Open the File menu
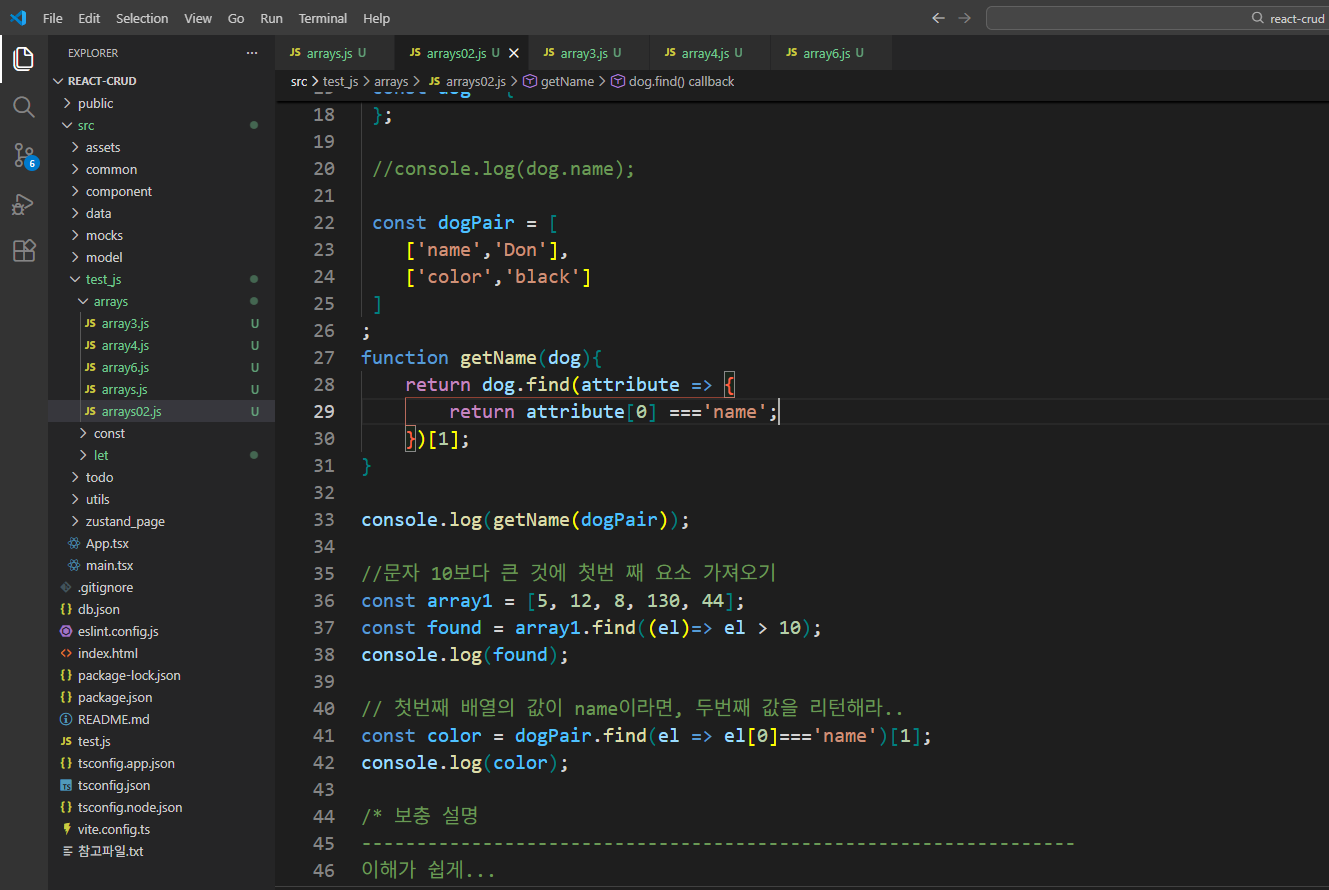Image resolution: width=1329 pixels, height=890 pixels. 53,18
